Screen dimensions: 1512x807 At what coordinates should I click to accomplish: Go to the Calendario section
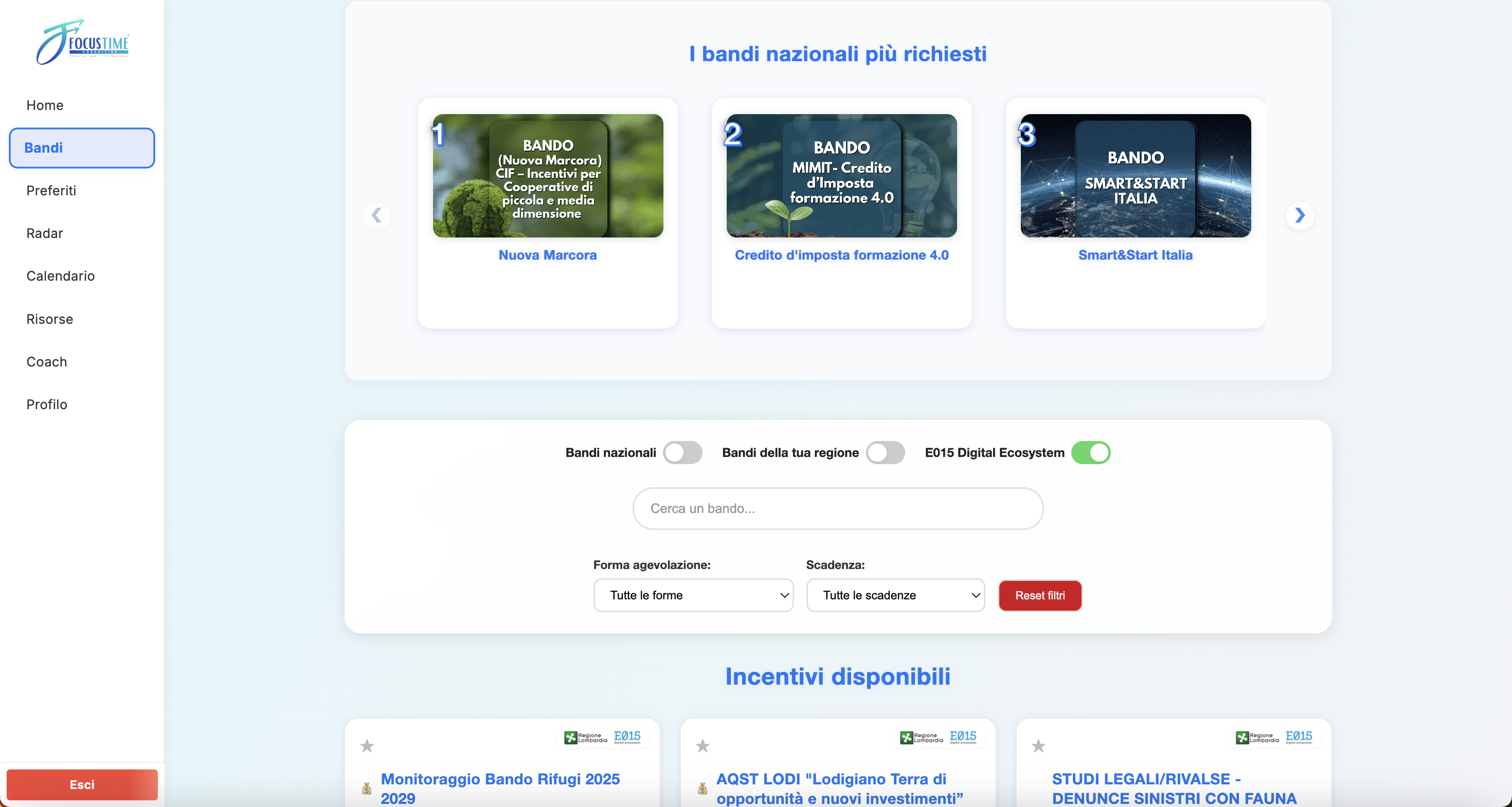[x=61, y=276]
